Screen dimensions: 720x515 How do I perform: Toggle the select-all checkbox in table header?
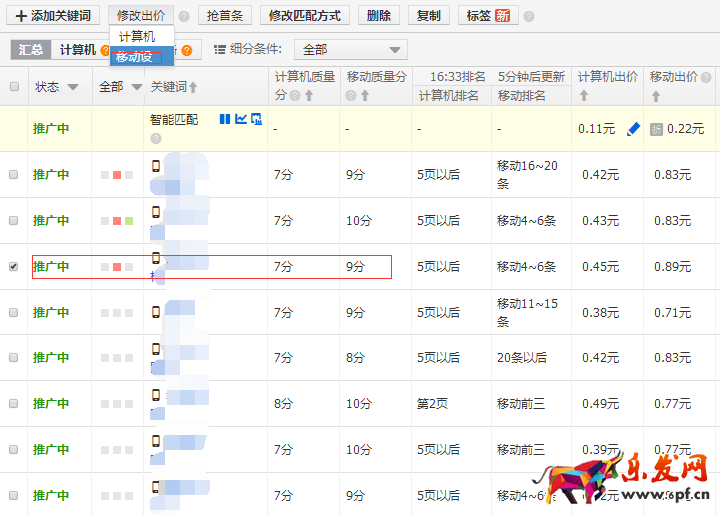click(14, 87)
